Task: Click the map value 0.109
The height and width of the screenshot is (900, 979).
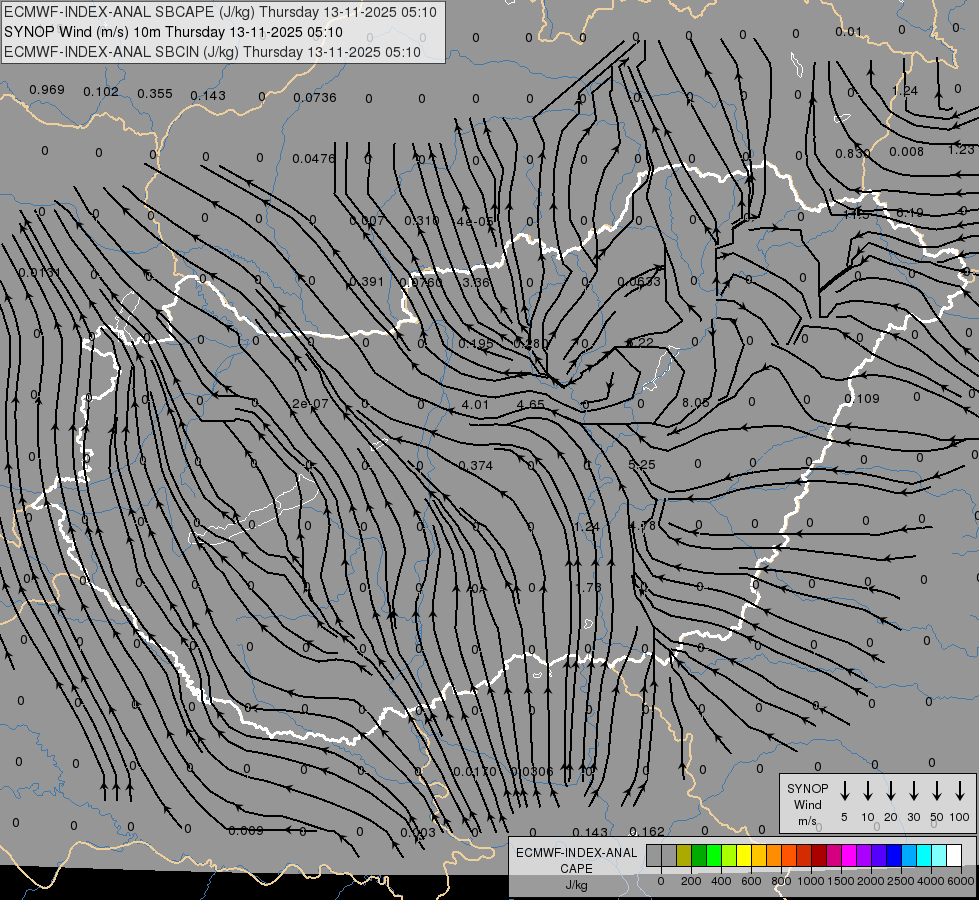Action: [x=862, y=398]
